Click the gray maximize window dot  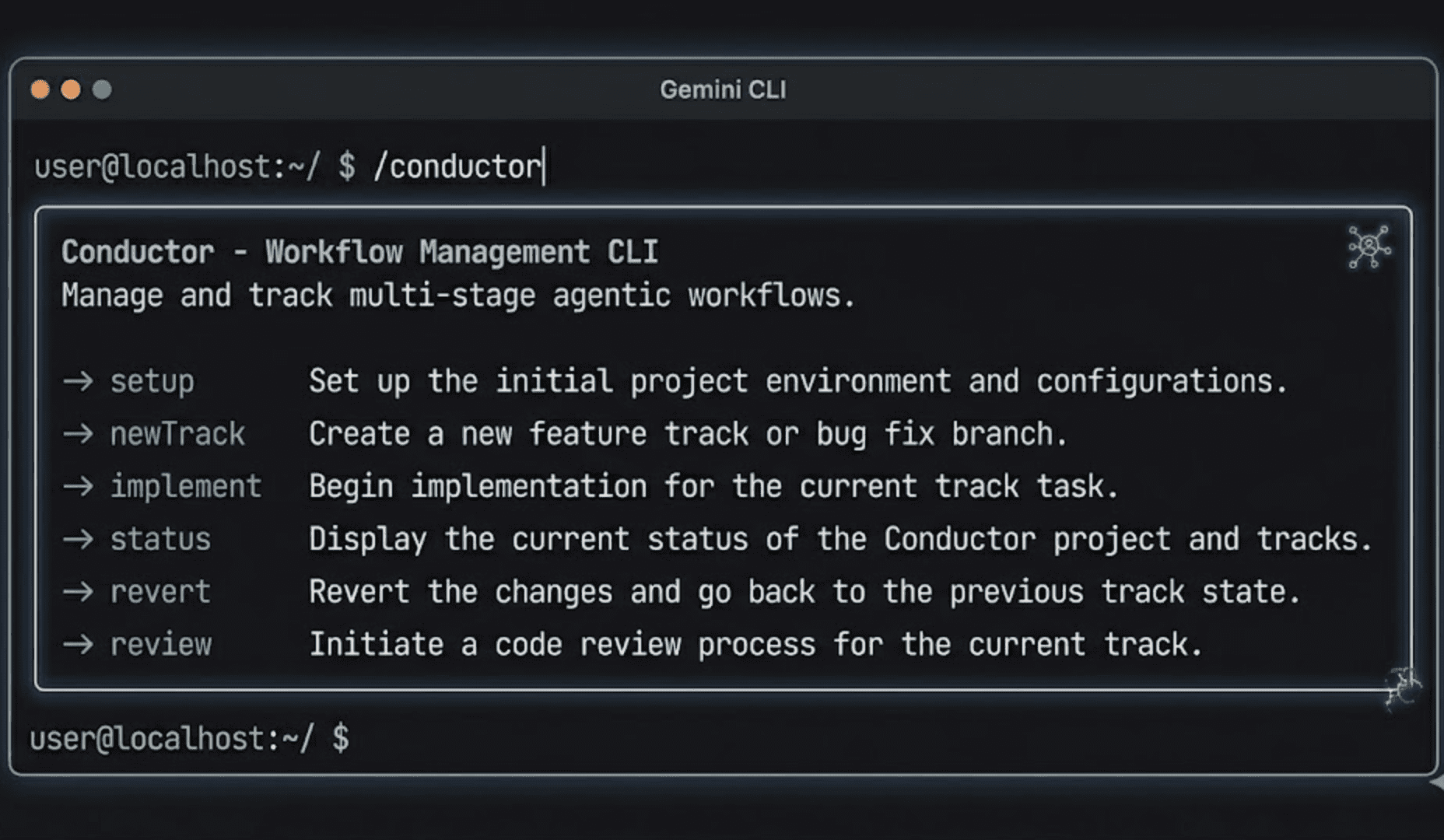coord(102,90)
